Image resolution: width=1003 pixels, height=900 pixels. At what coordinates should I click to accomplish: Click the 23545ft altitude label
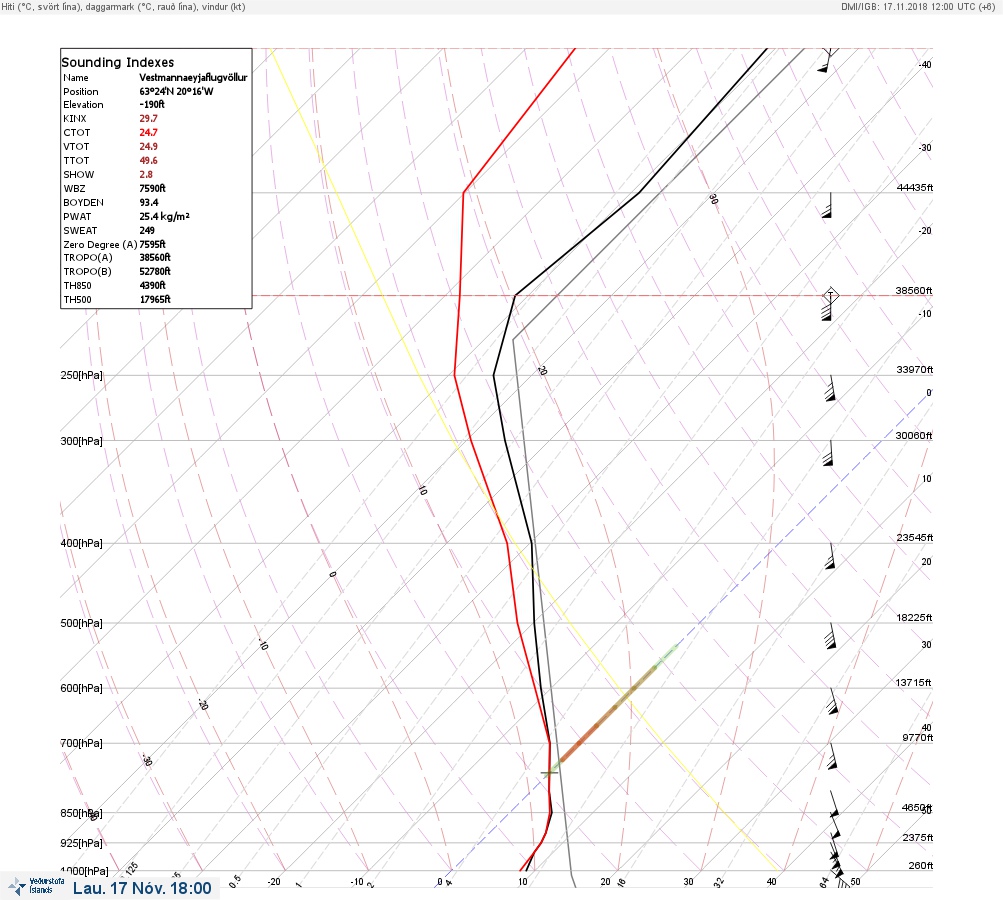tap(915, 537)
